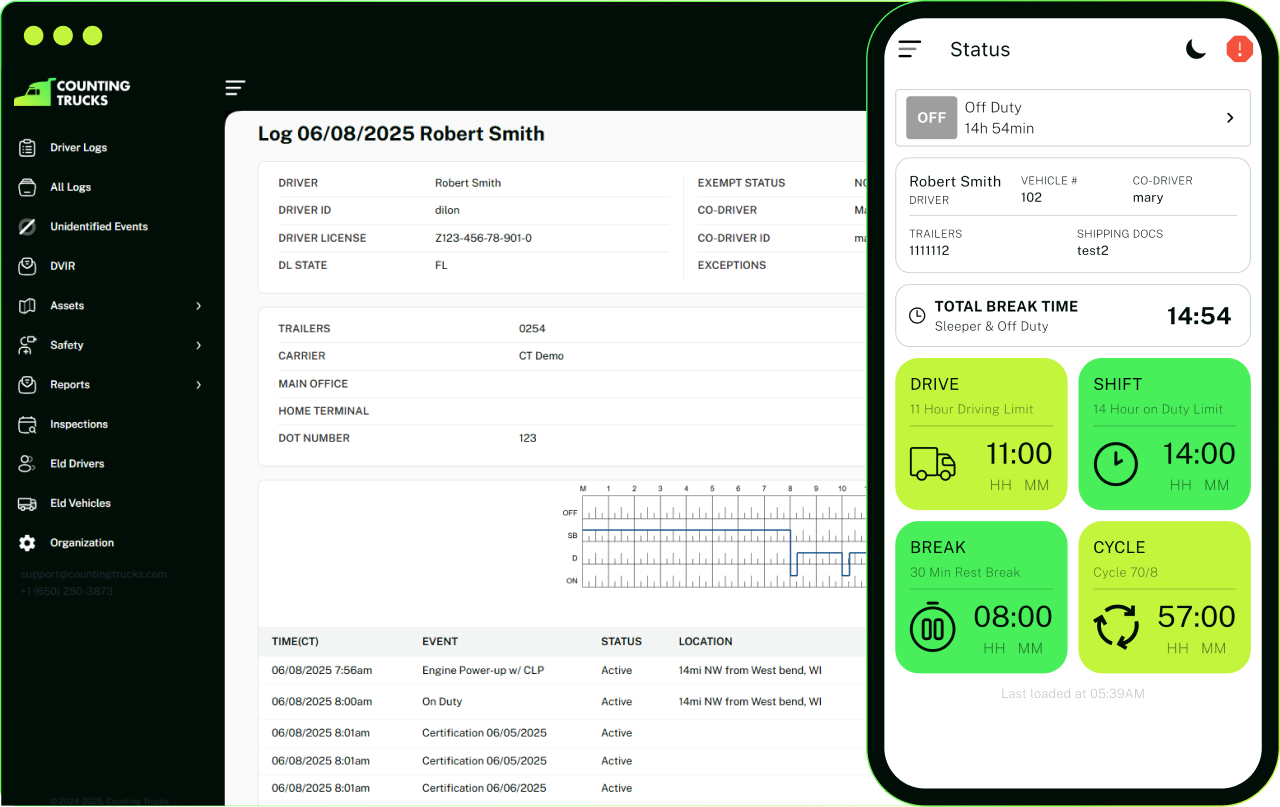Click the support@countingtrucks.com email link
The image size is (1280, 807).
coord(94,575)
